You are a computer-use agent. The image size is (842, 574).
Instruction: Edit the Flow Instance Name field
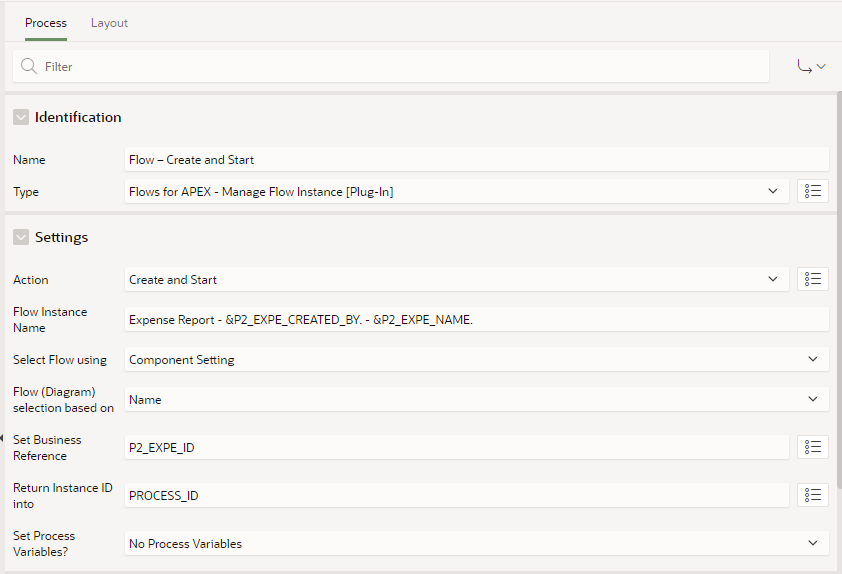476,319
